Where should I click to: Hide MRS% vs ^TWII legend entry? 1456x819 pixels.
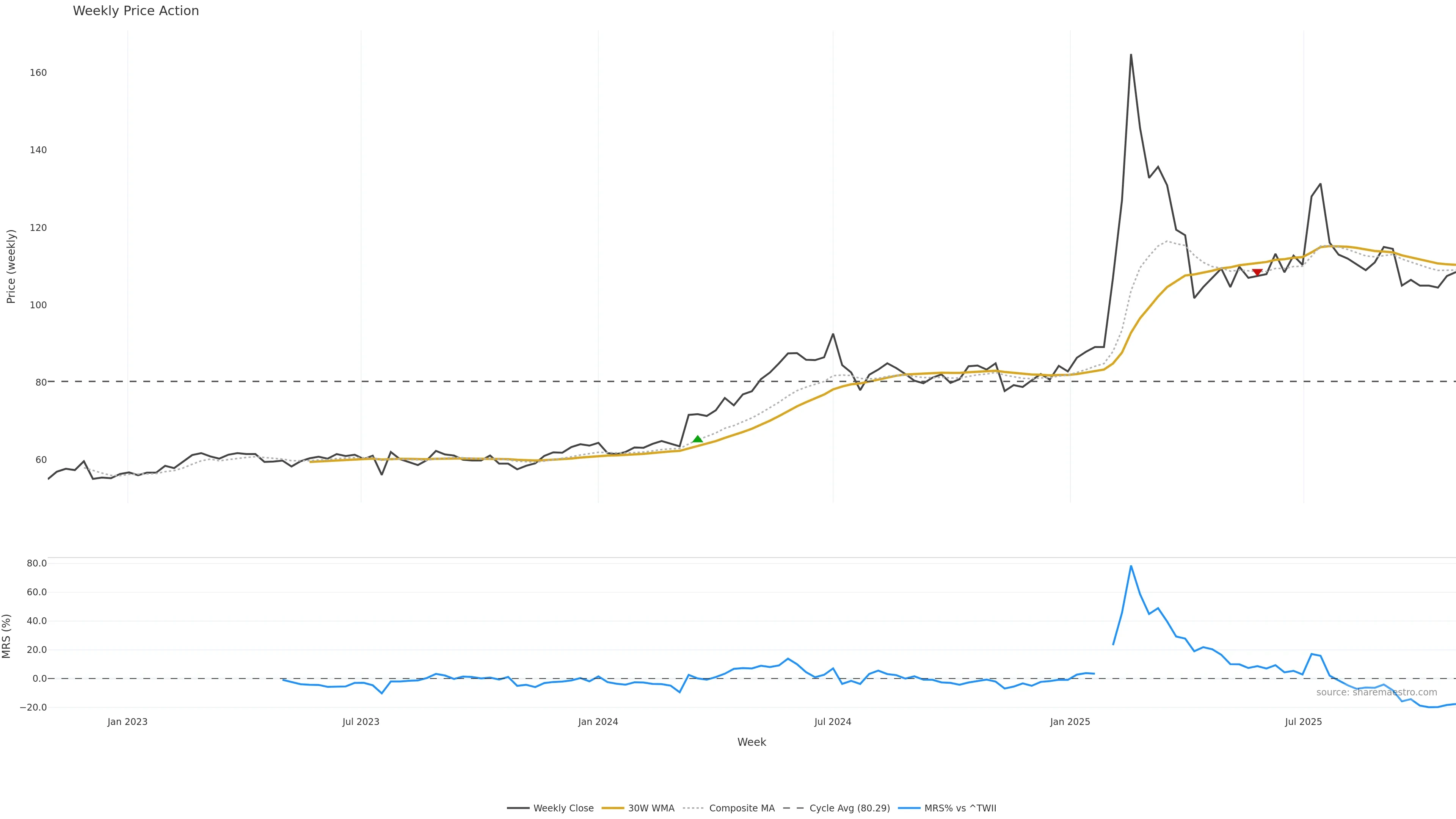(960, 808)
